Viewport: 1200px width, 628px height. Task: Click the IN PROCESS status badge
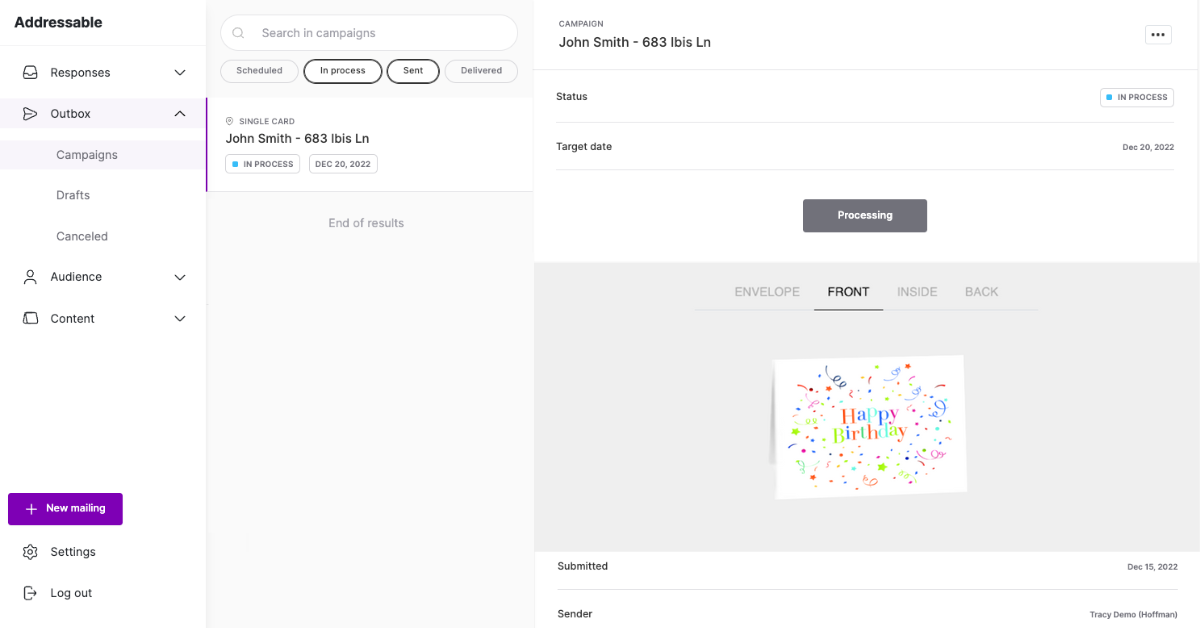pos(1136,97)
